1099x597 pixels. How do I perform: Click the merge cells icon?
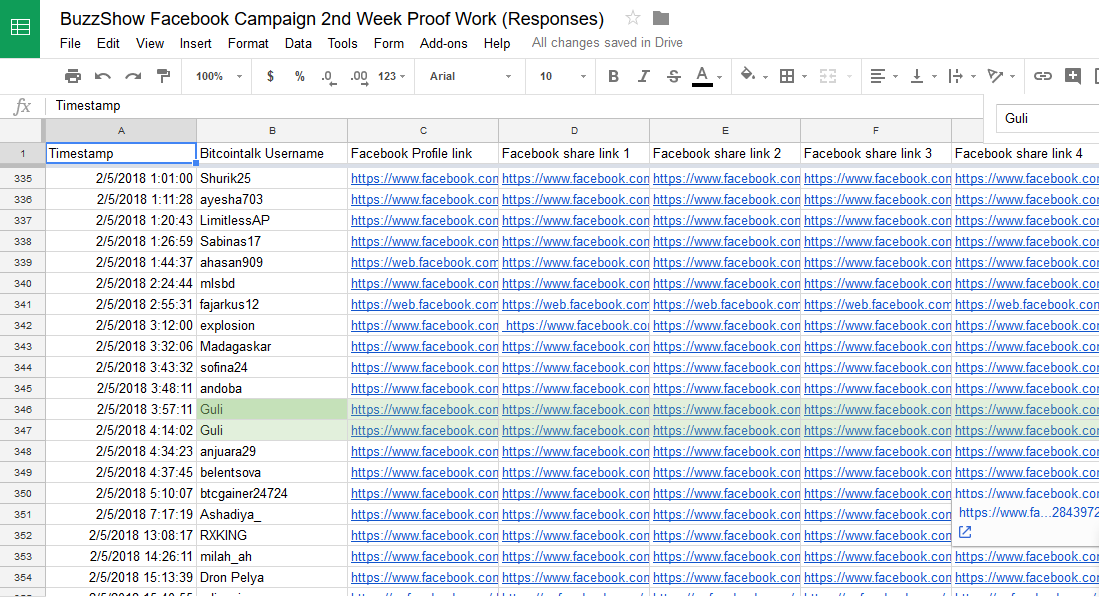pos(828,76)
